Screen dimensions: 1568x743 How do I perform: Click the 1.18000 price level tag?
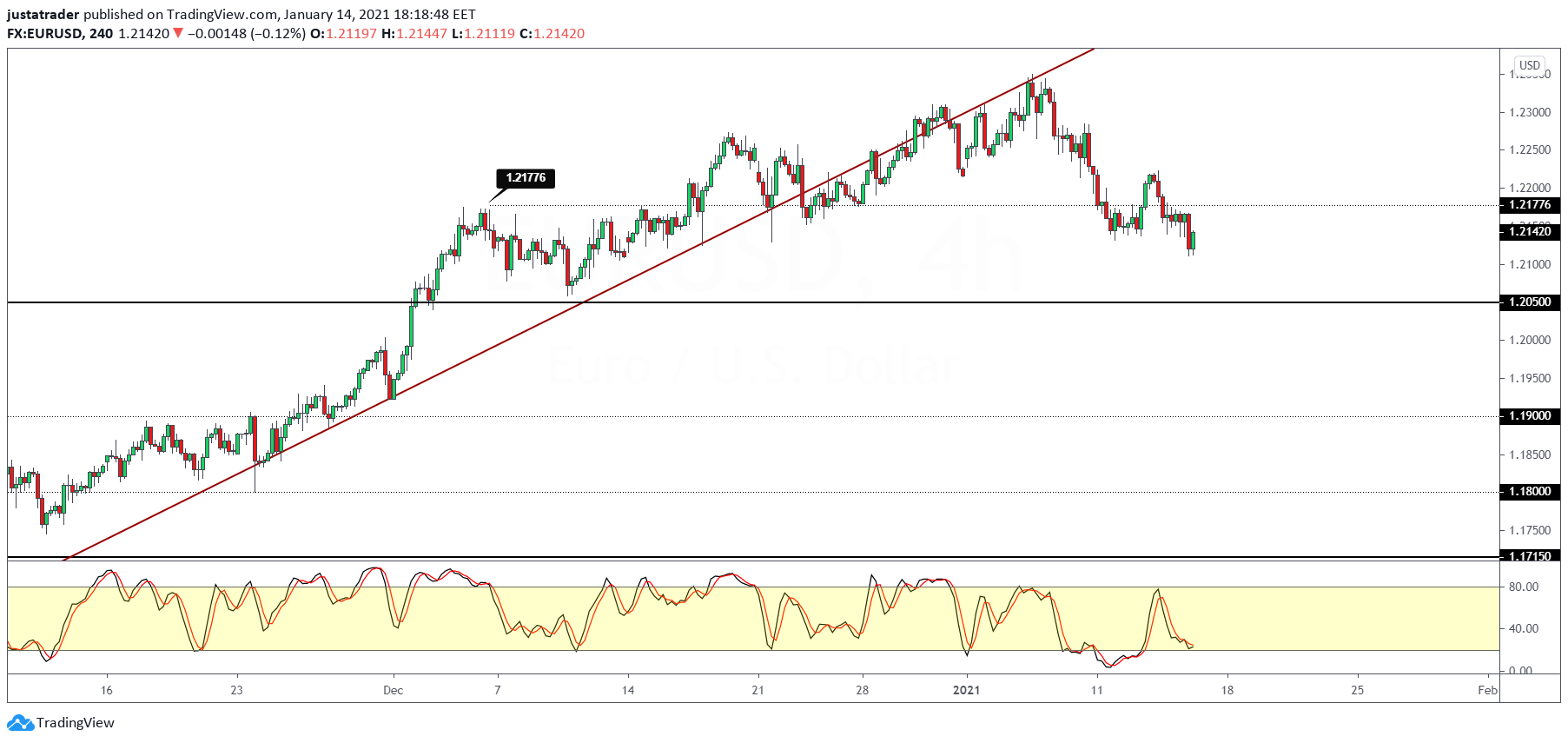1529,492
